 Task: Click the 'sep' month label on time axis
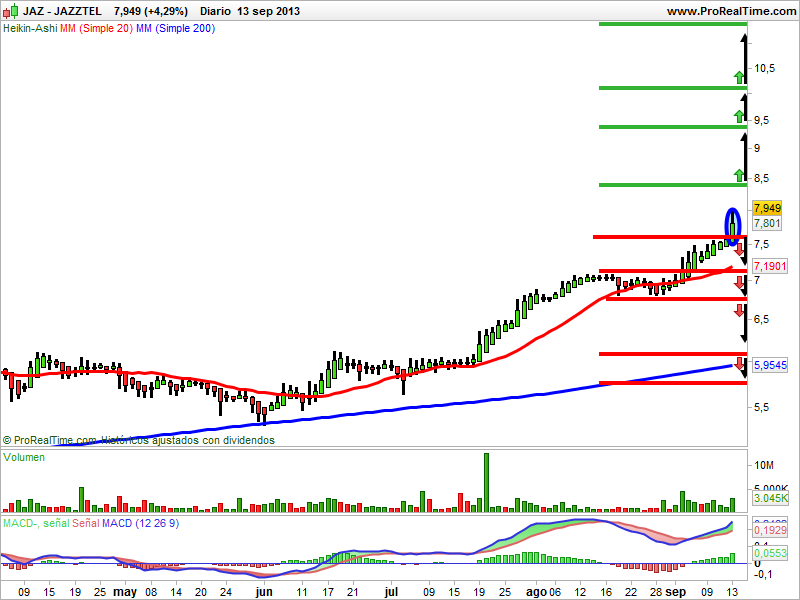676,592
